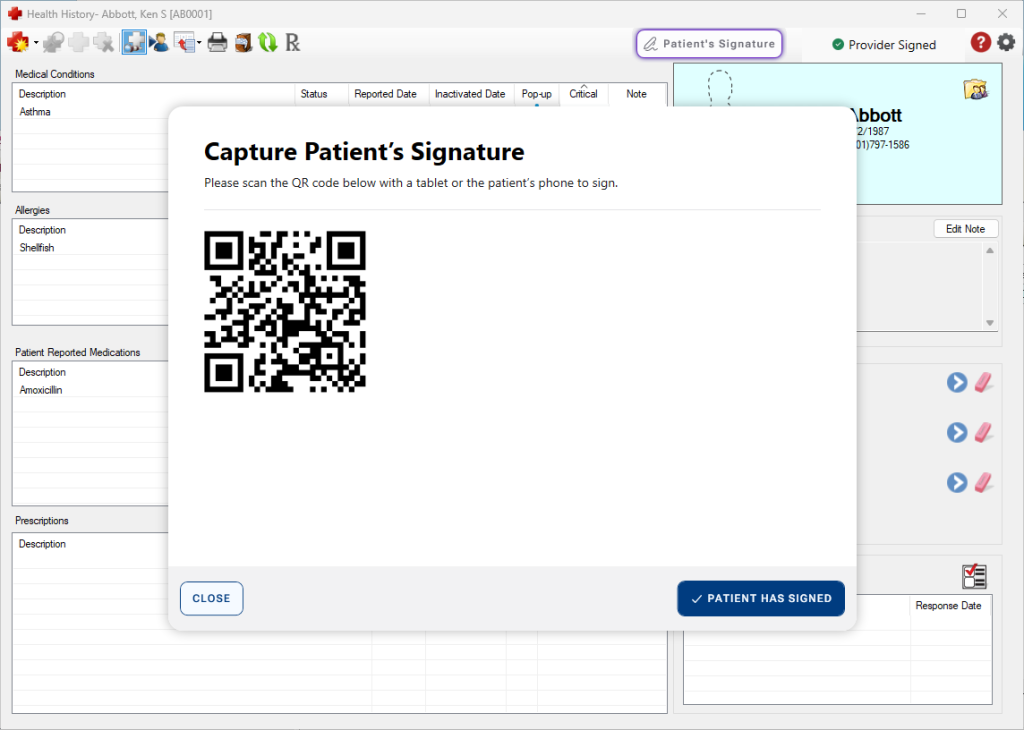This screenshot has height=730, width=1024.
Task: Click the checklist questionnaire icon
Action: click(x=973, y=576)
